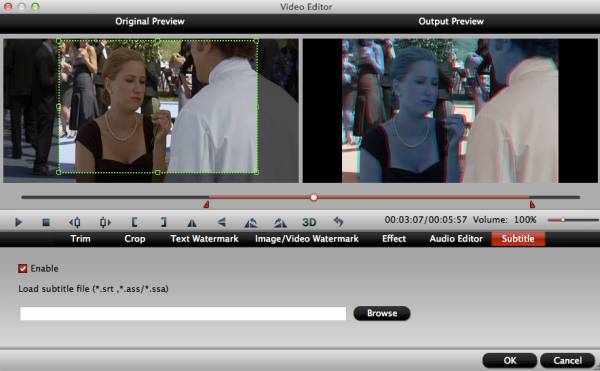Open the Trim tab
The width and height of the screenshot is (600, 371).
coord(80,239)
